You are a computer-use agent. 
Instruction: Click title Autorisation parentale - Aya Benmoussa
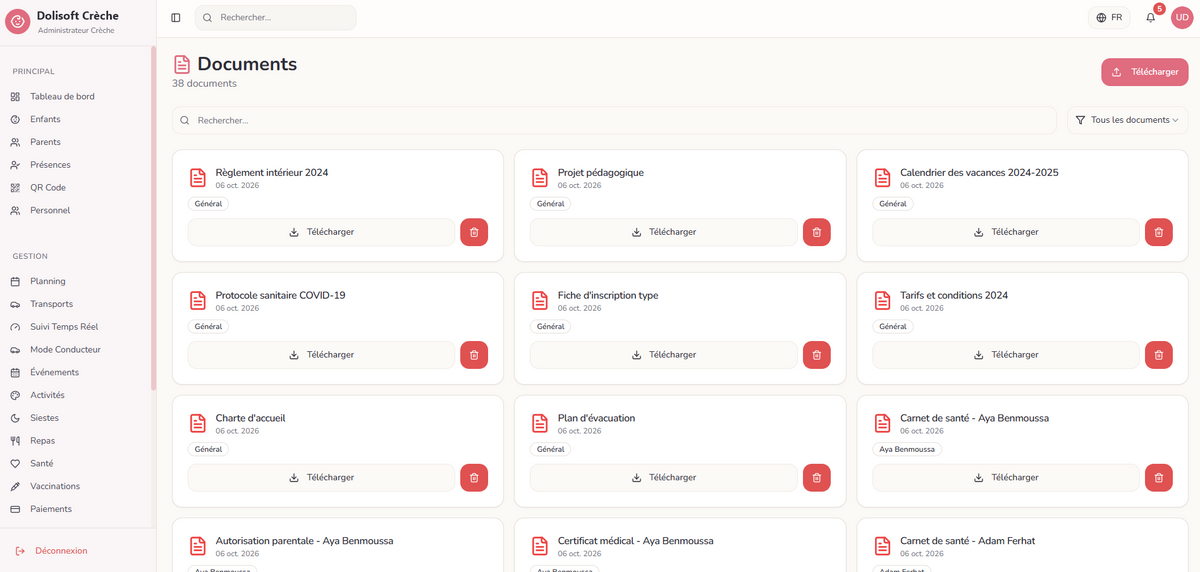pos(304,541)
